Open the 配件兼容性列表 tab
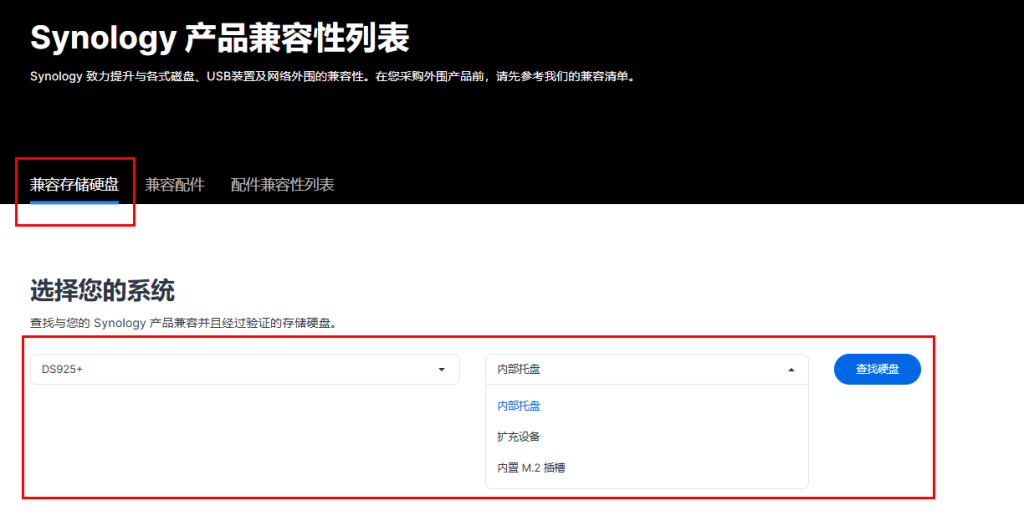The width and height of the screenshot is (1024, 516). click(x=282, y=185)
